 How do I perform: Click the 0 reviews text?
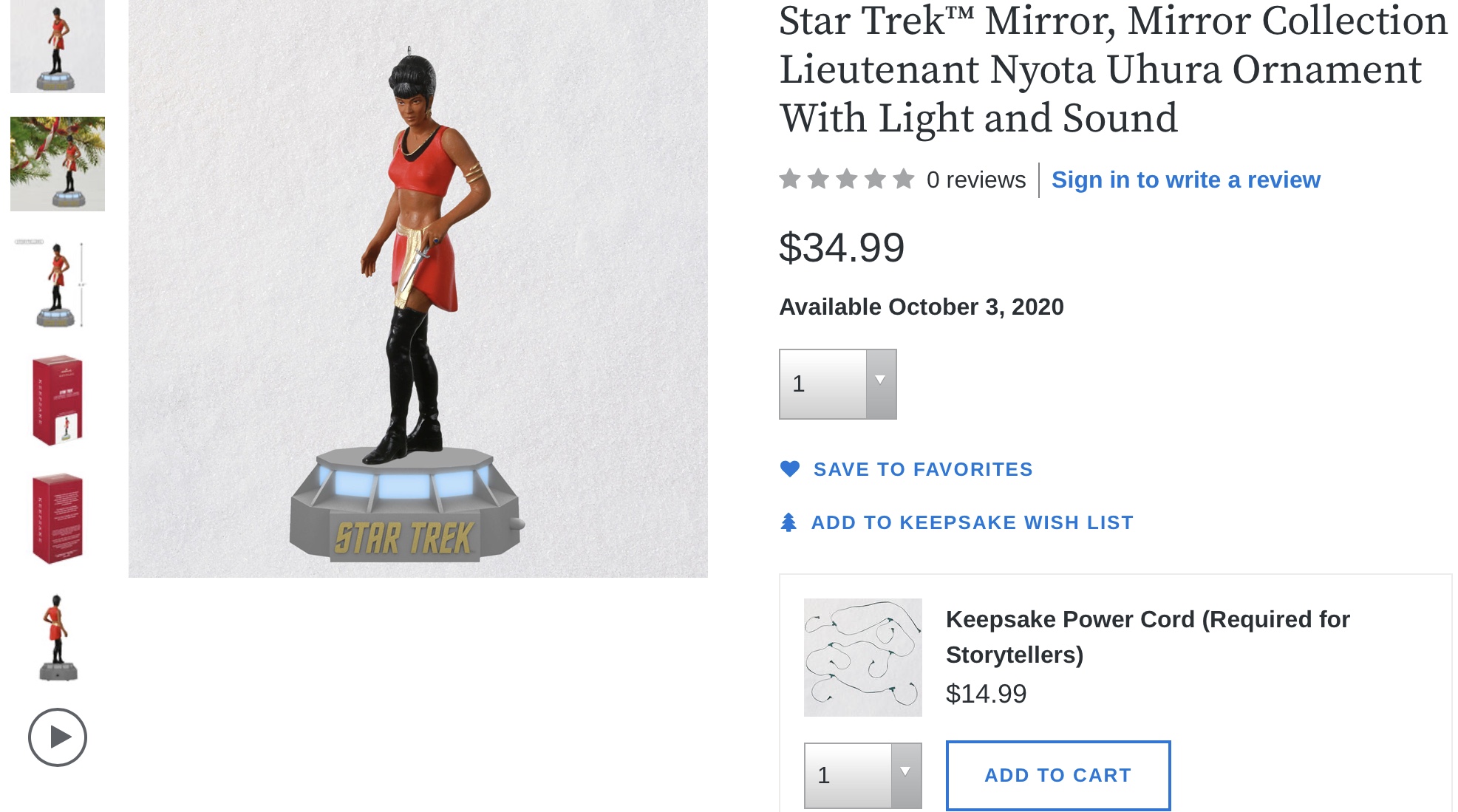(x=976, y=180)
